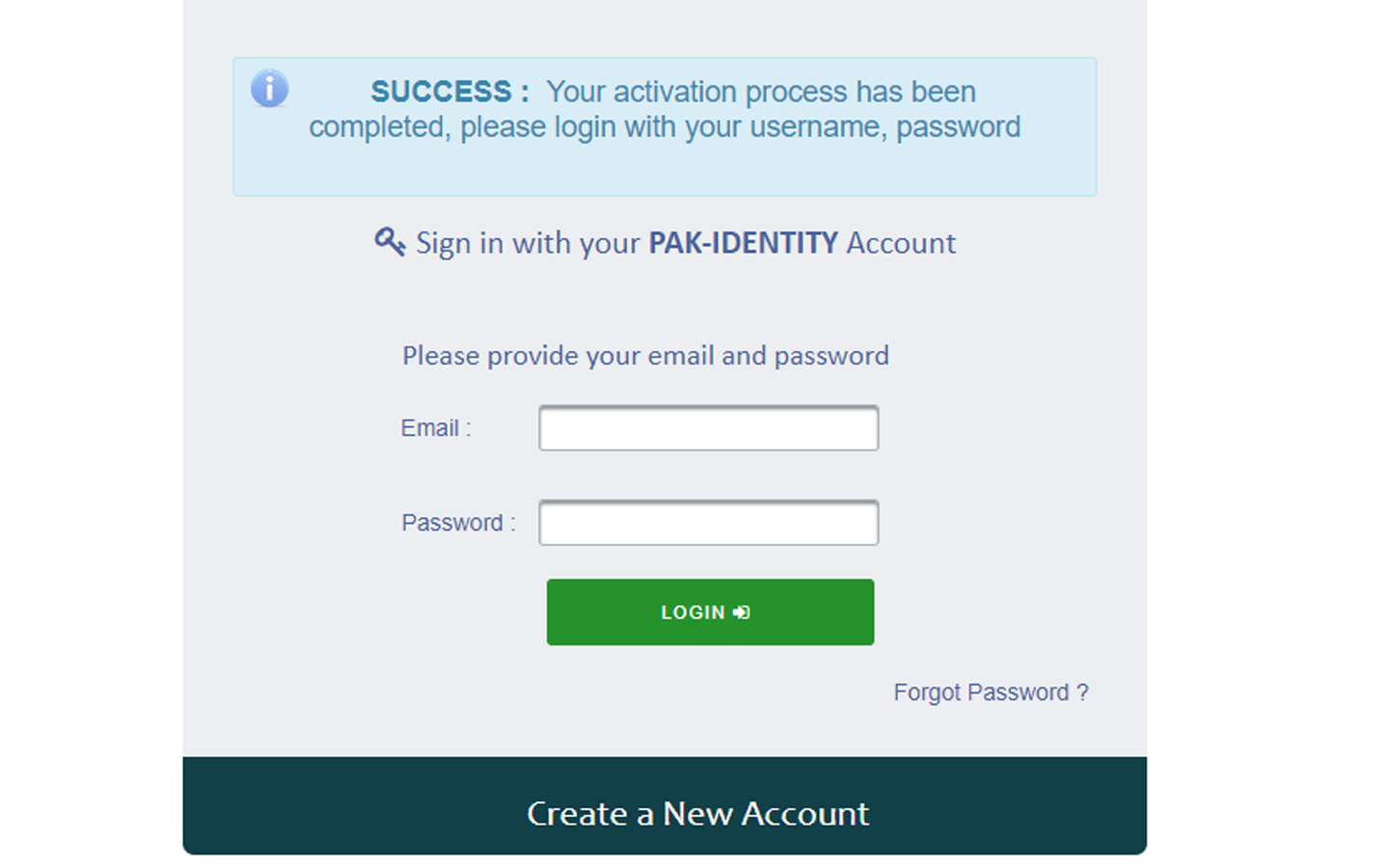Click the 'Email :' field label
The height and width of the screenshot is (868, 1389).
433,427
